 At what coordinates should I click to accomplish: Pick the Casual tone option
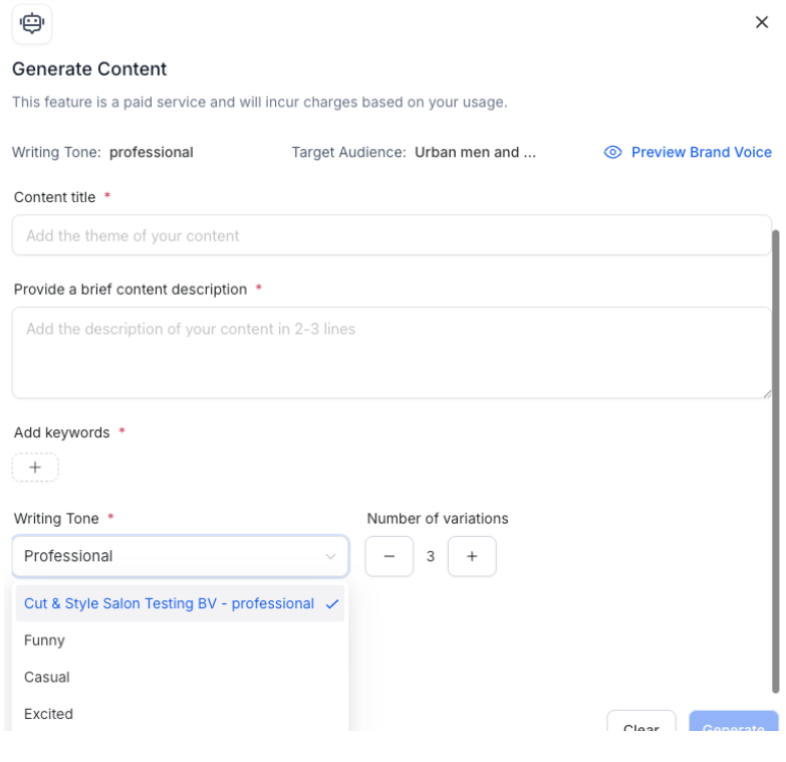coord(47,677)
